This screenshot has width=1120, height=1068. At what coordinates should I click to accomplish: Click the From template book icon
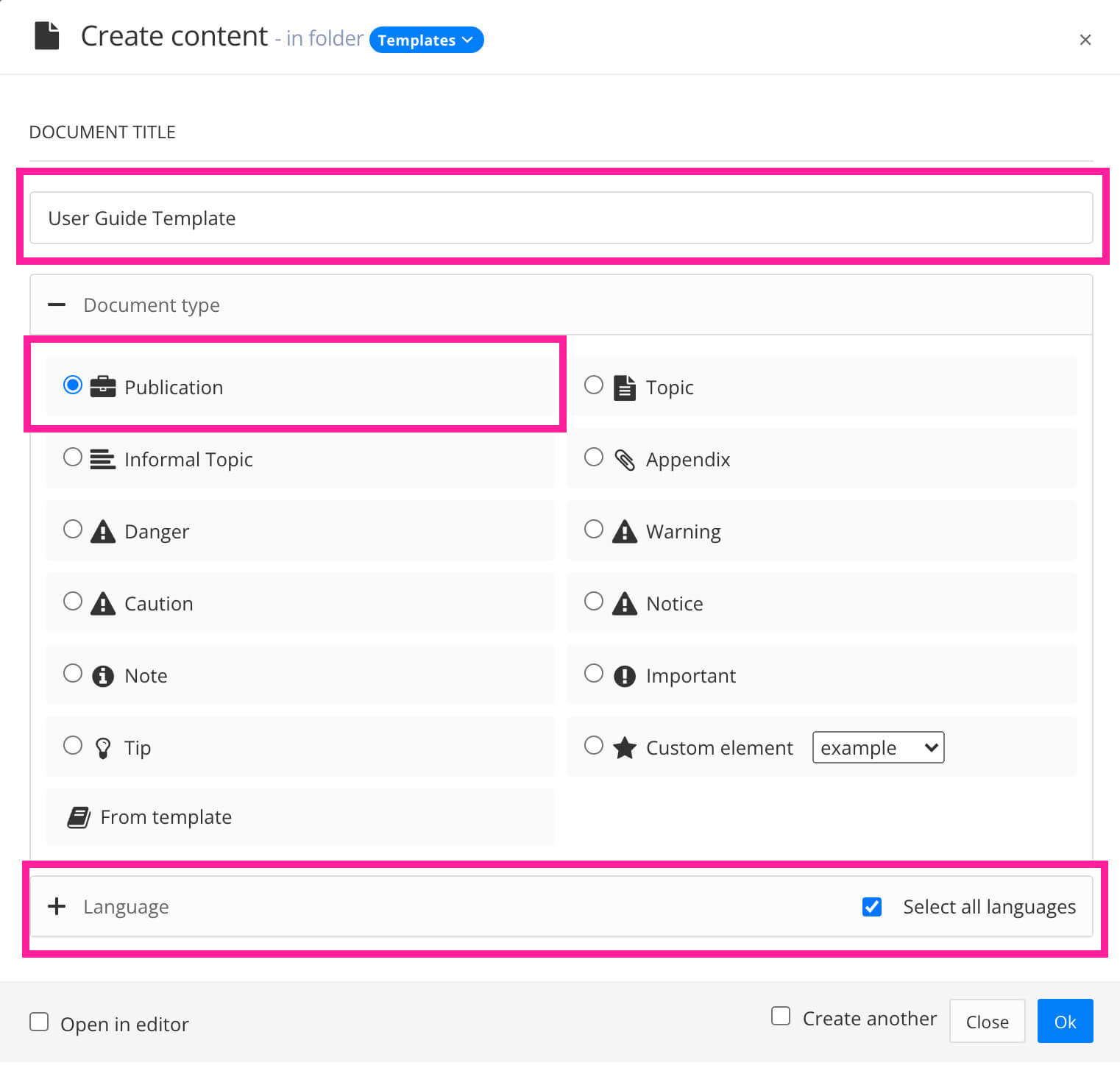(78, 816)
